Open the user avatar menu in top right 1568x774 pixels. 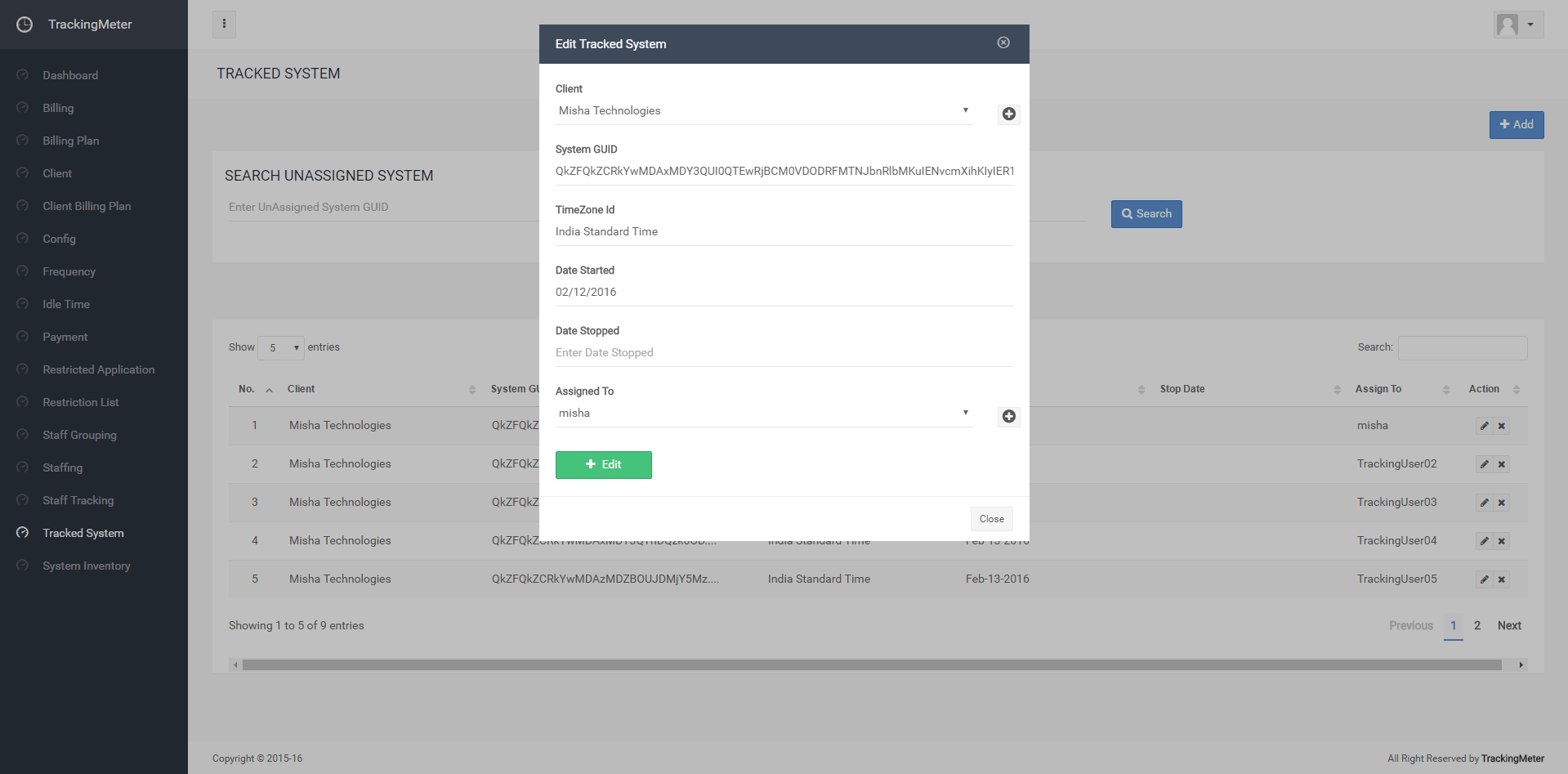[x=1517, y=25]
